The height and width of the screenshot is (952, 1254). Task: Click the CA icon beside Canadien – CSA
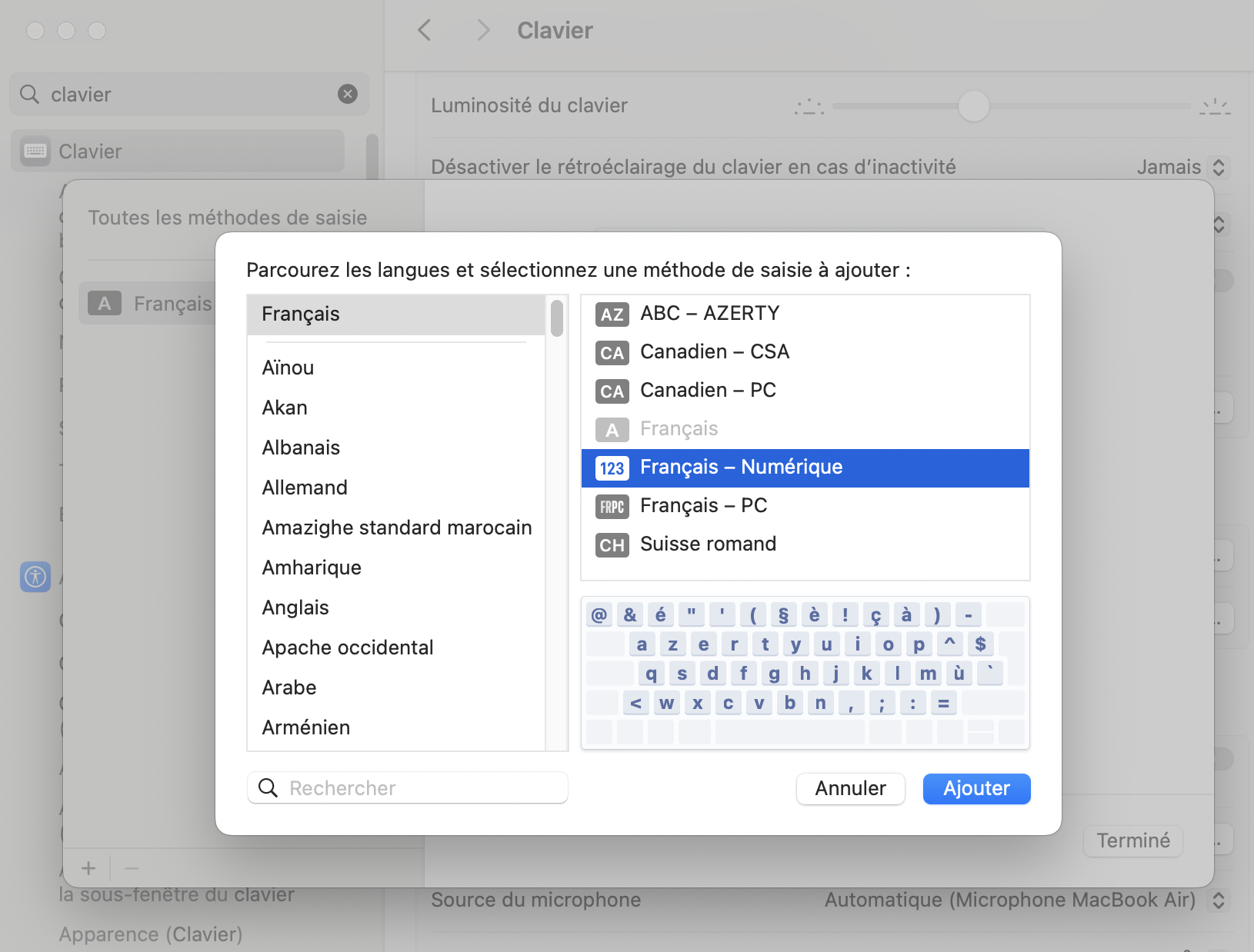click(x=612, y=353)
